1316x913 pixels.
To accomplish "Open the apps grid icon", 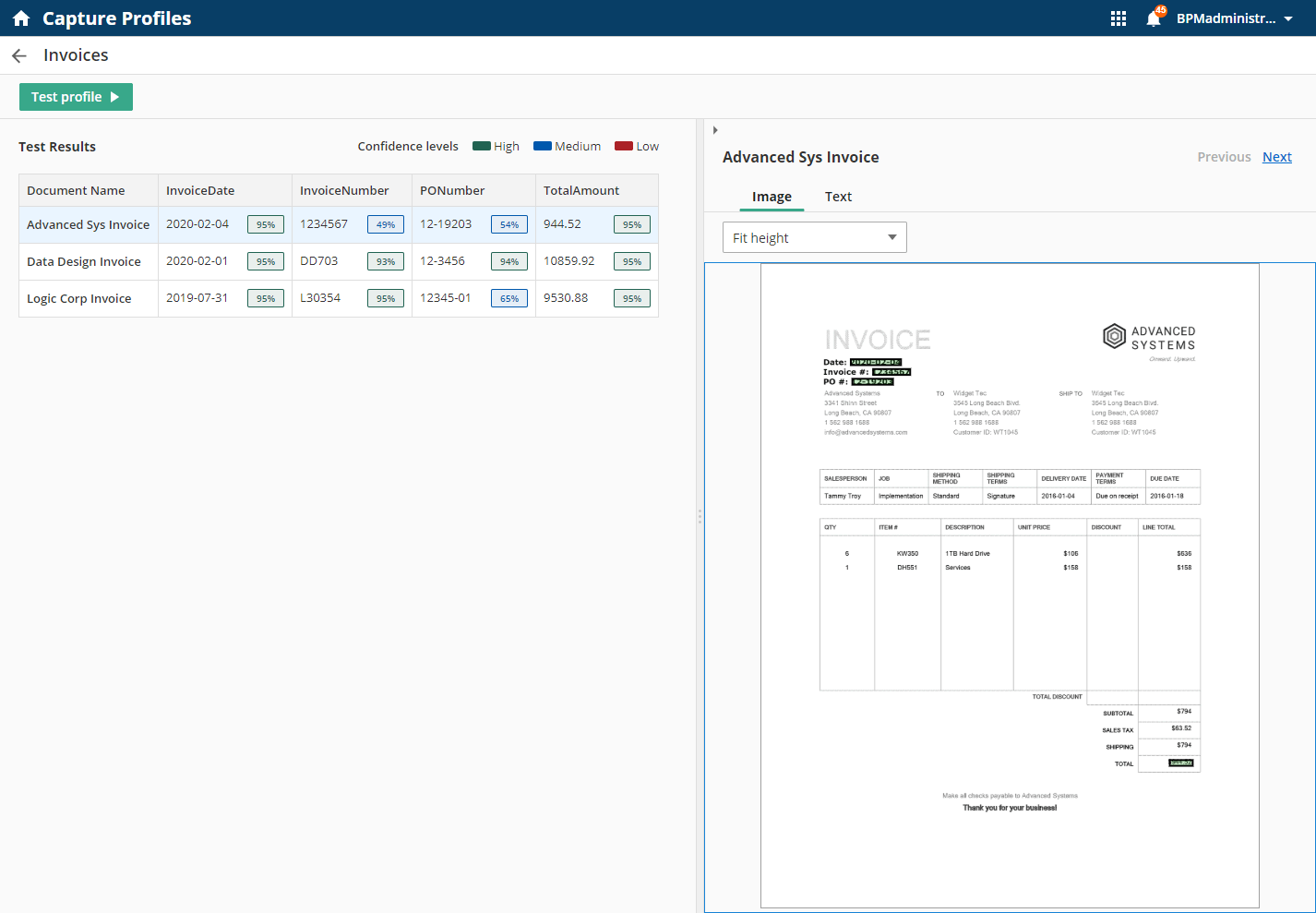I will [x=1118, y=18].
